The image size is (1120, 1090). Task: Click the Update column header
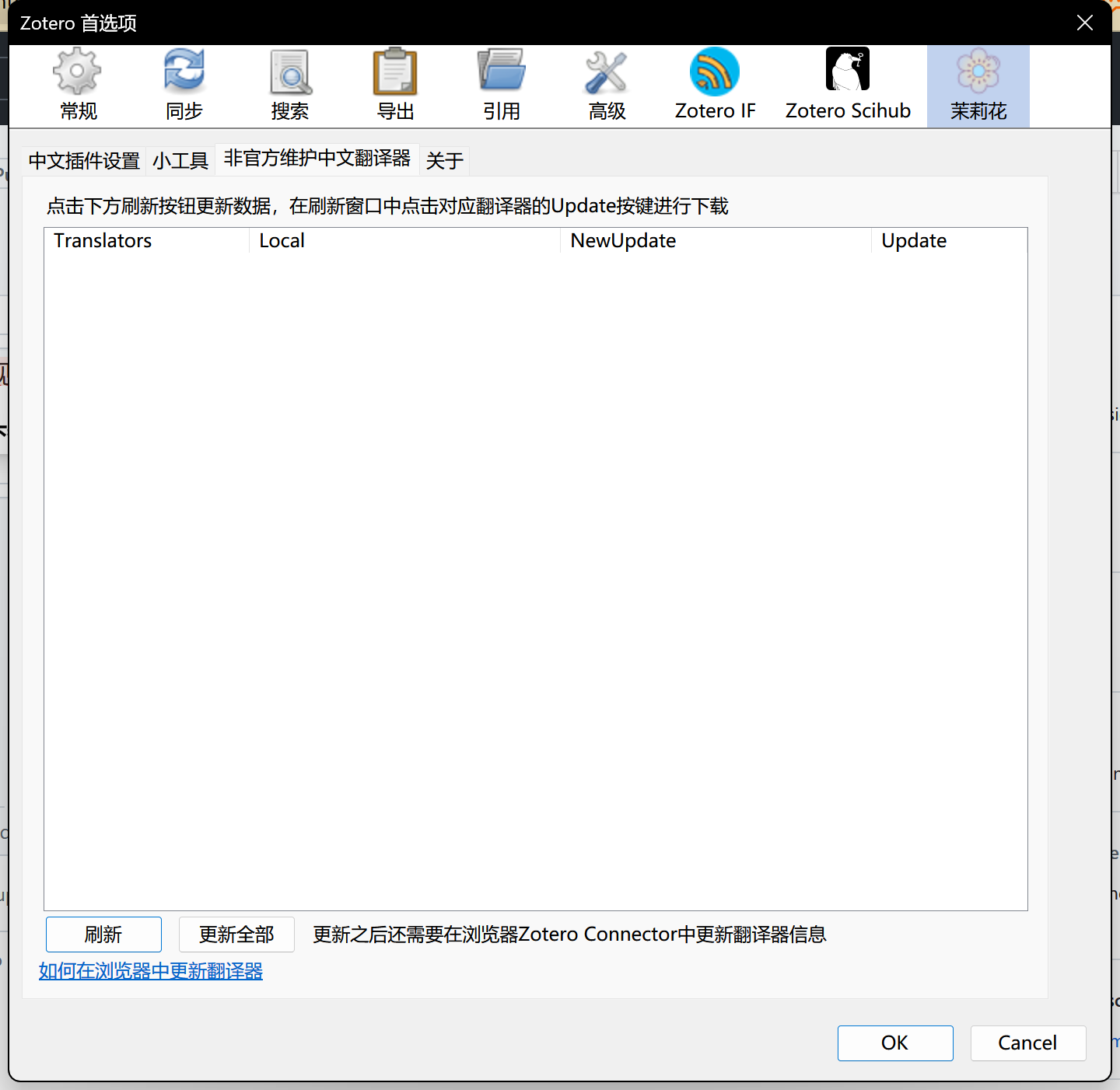[950, 240]
